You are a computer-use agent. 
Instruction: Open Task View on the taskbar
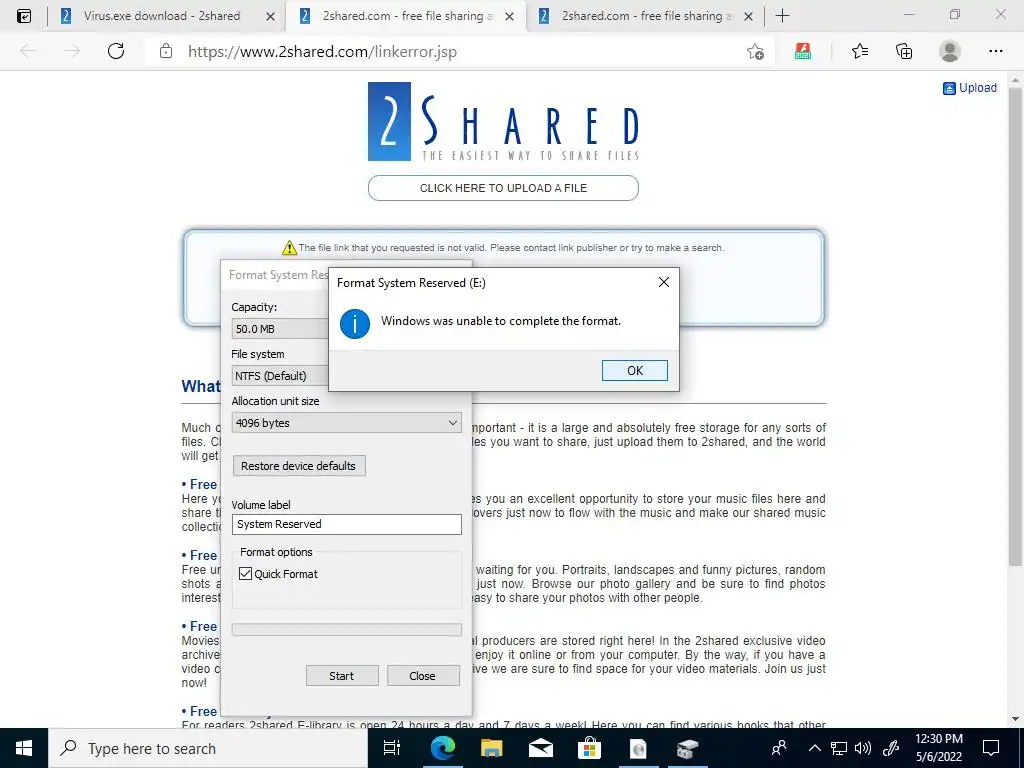[x=392, y=748]
